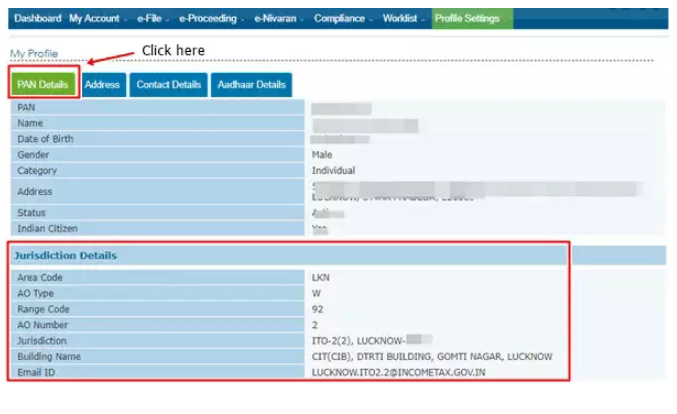Image resolution: width=677 pixels, height=414 pixels.
Task: Select Profile Settings in the navigation bar
Action: [x=467, y=18]
